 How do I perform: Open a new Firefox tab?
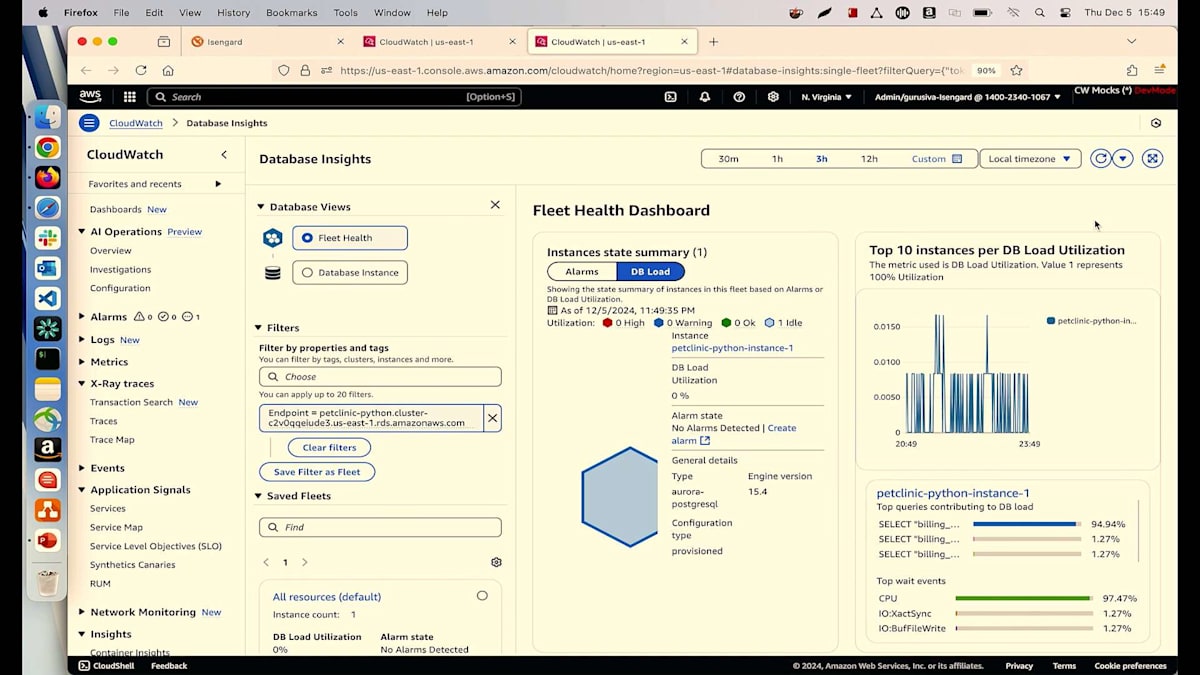tap(713, 42)
